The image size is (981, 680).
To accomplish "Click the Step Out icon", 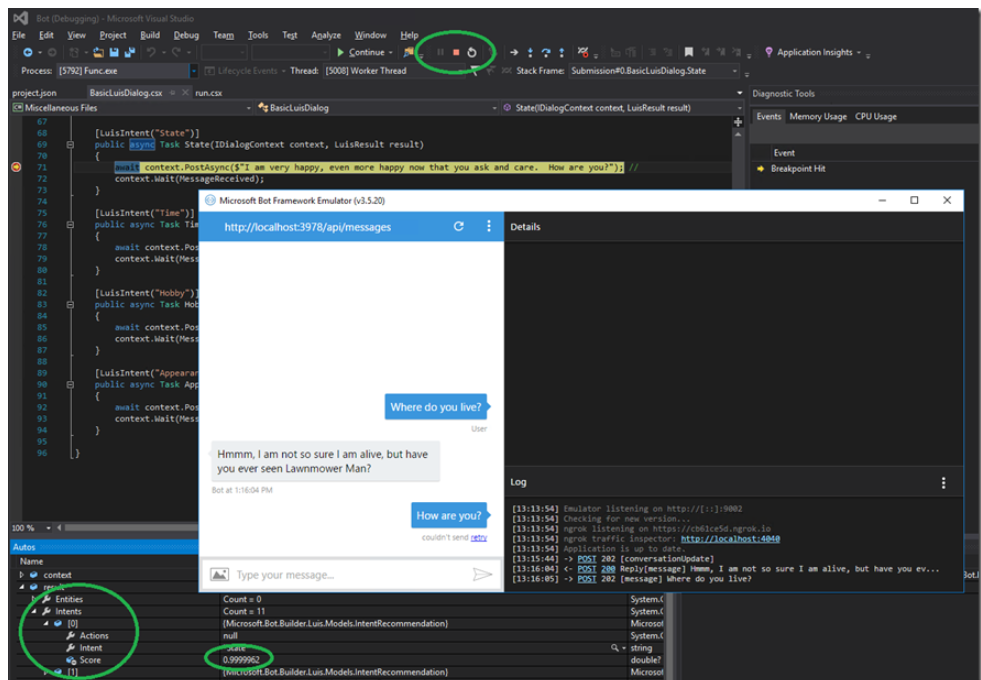I will tap(561, 53).
